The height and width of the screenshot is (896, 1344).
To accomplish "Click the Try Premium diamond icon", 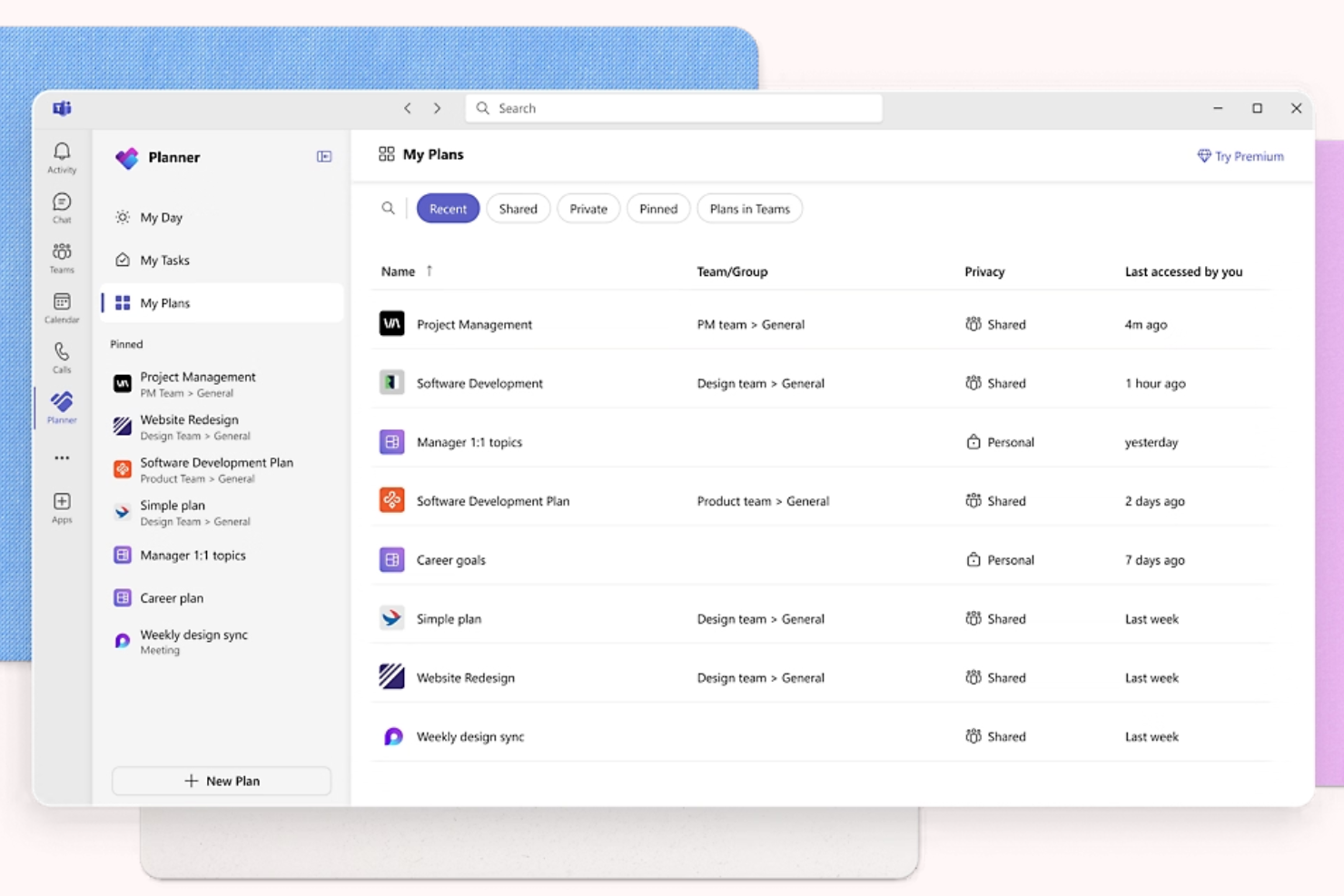I will tap(1204, 156).
